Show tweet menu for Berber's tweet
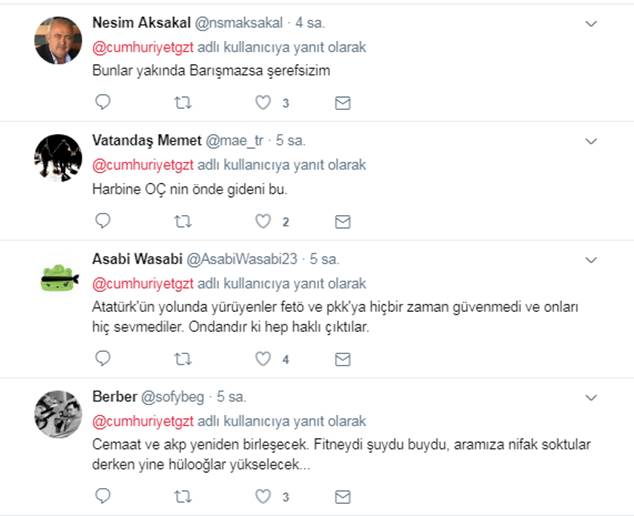The width and height of the screenshot is (634, 516). point(591,398)
